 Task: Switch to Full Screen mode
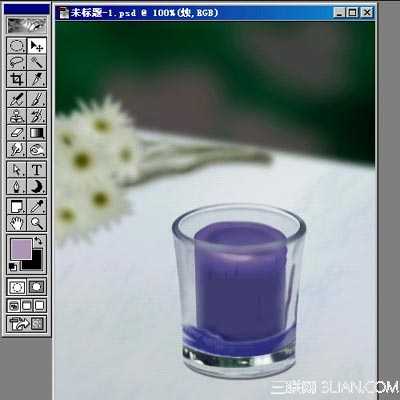(x=39, y=306)
